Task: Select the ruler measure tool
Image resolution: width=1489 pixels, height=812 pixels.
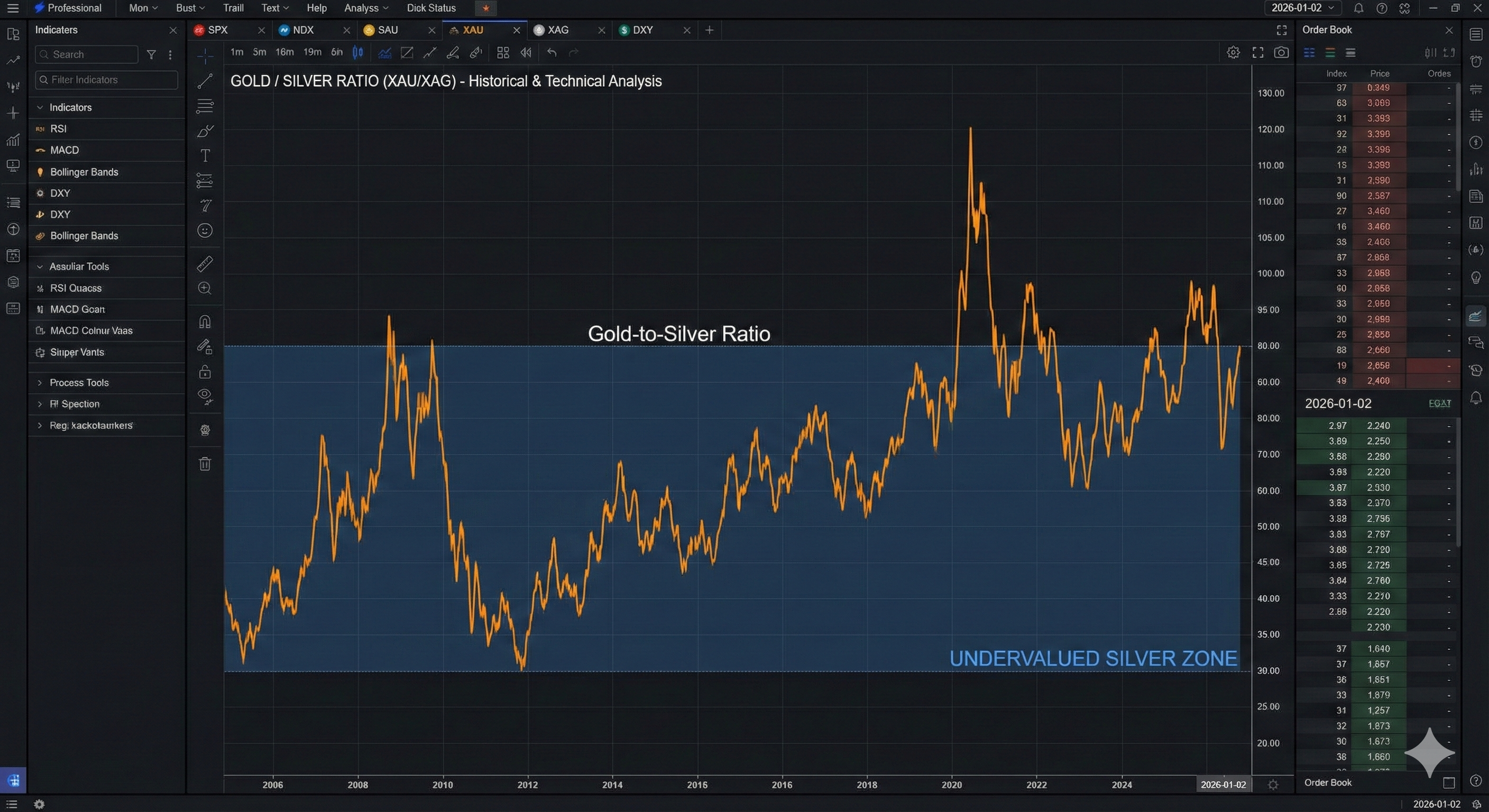Action: point(205,264)
